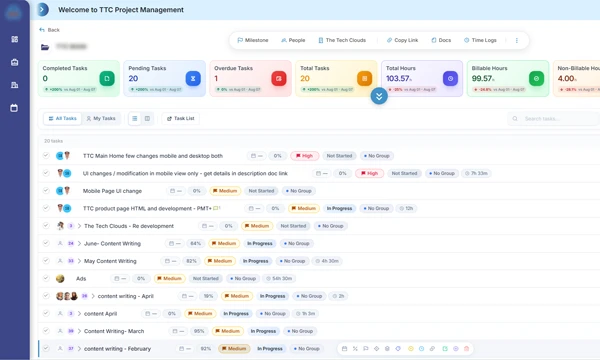Expand content writing - February subtasks

pos(79,349)
